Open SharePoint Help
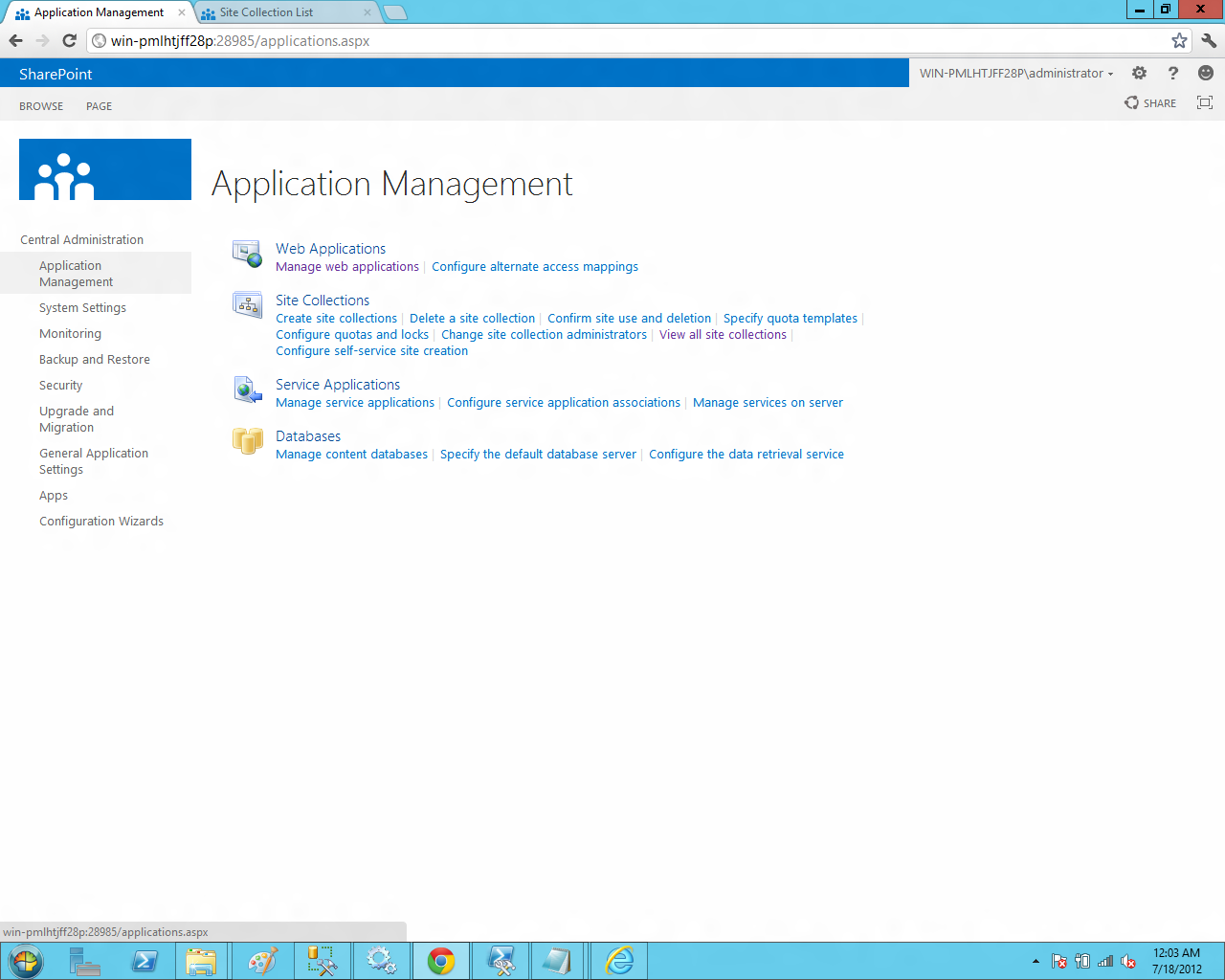 pyautogui.click(x=1172, y=73)
